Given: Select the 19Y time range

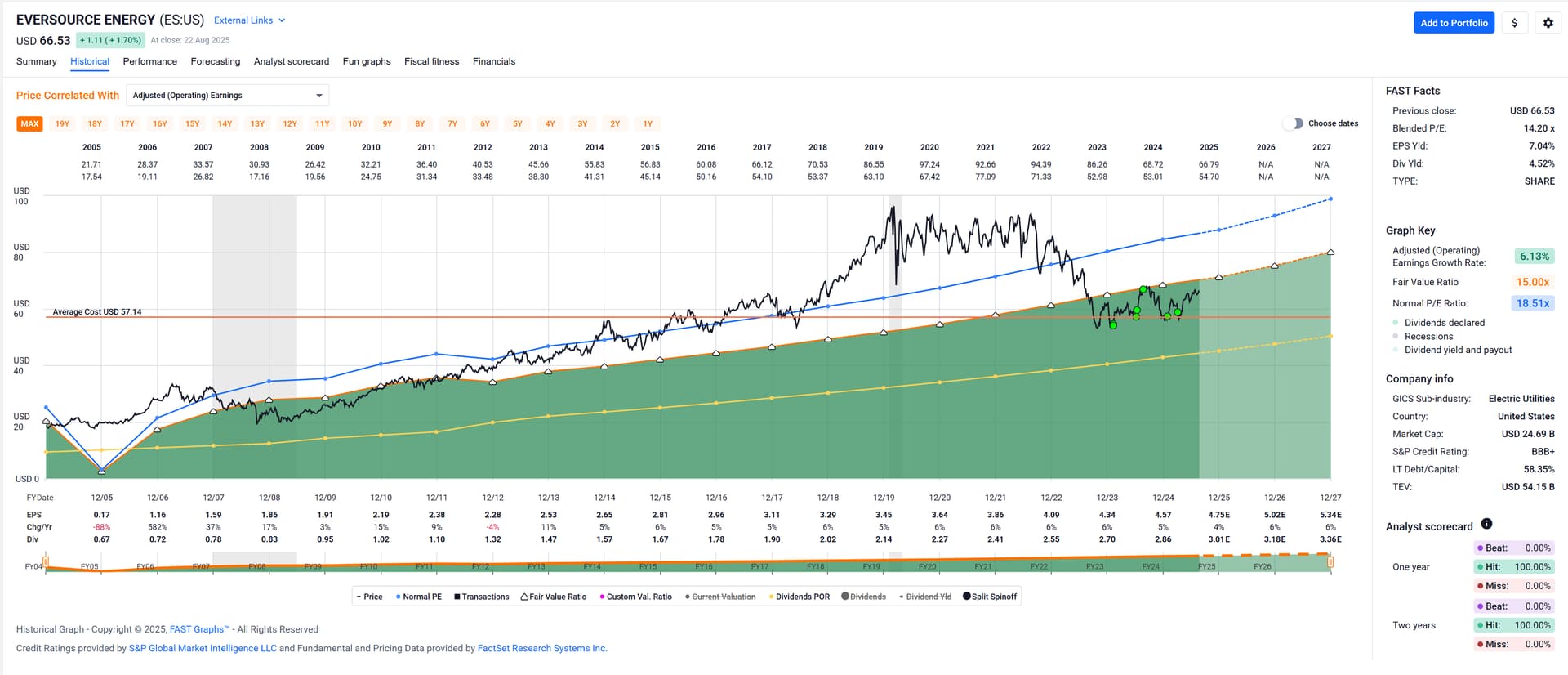Looking at the screenshot, I should pos(63,124).
